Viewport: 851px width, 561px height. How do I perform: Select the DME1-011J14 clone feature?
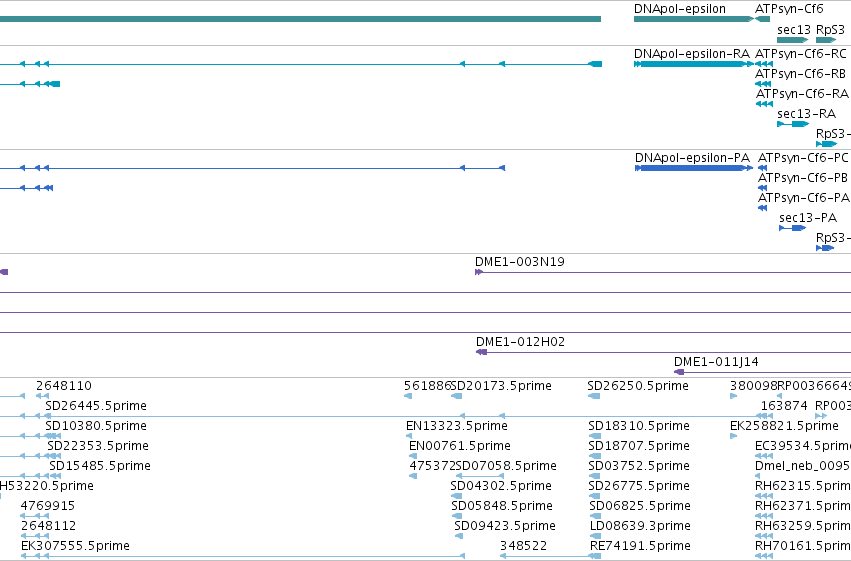[x=763, y=372]
